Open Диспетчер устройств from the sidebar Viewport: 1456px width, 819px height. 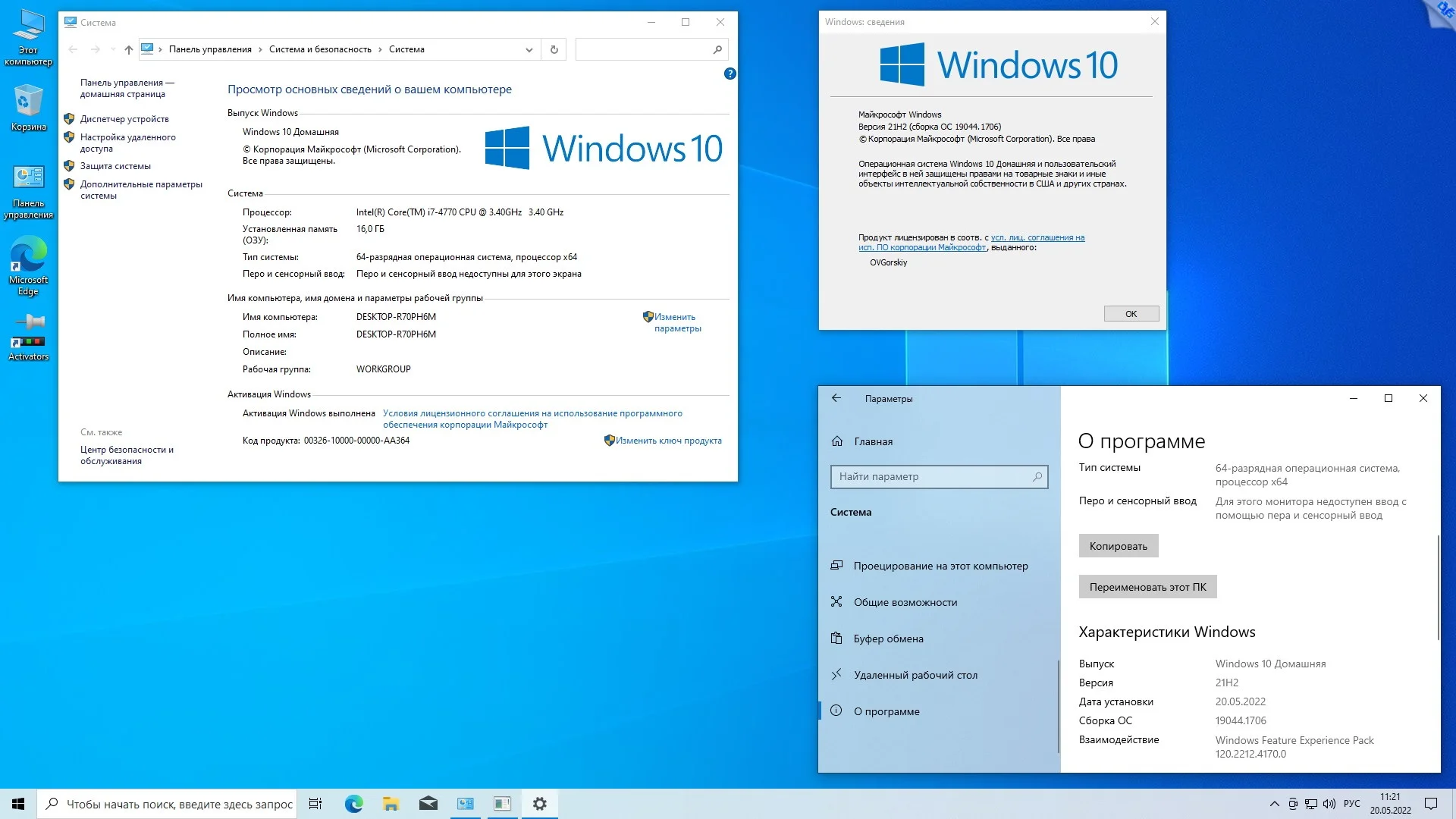click(124, 118)
